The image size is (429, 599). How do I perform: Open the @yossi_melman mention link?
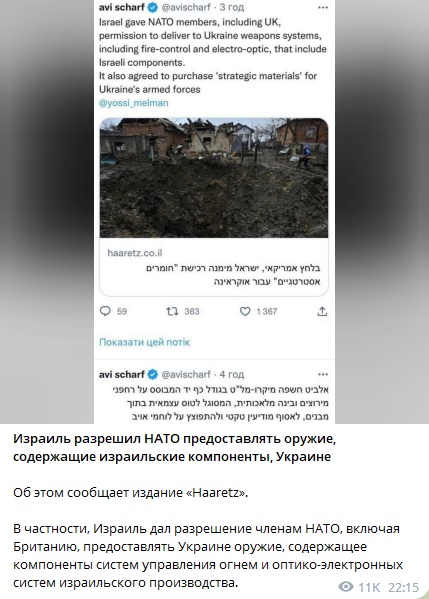coord(134,103)
